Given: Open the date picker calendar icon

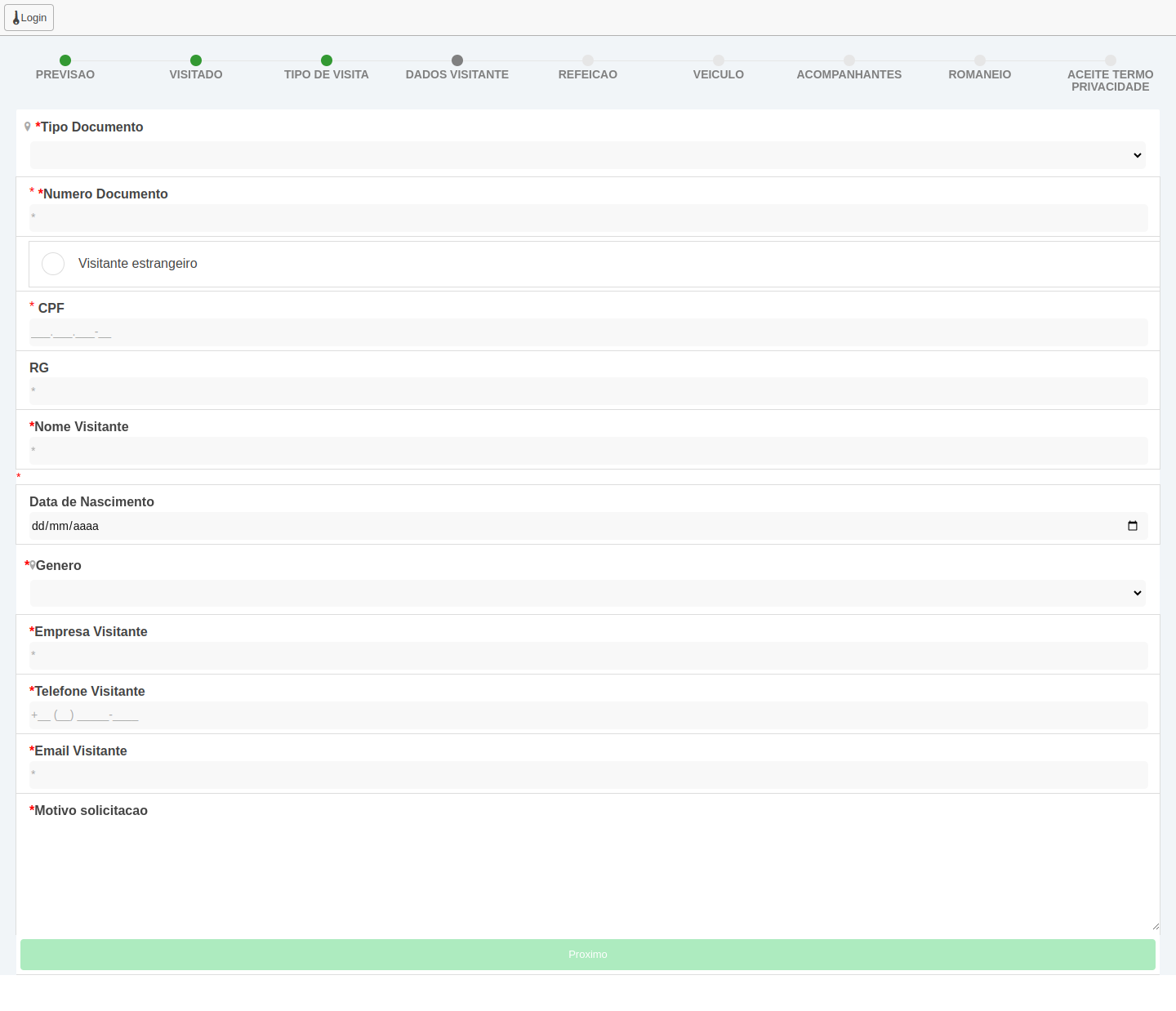Looking at the screenshot, I should (x=1132, y=526).
